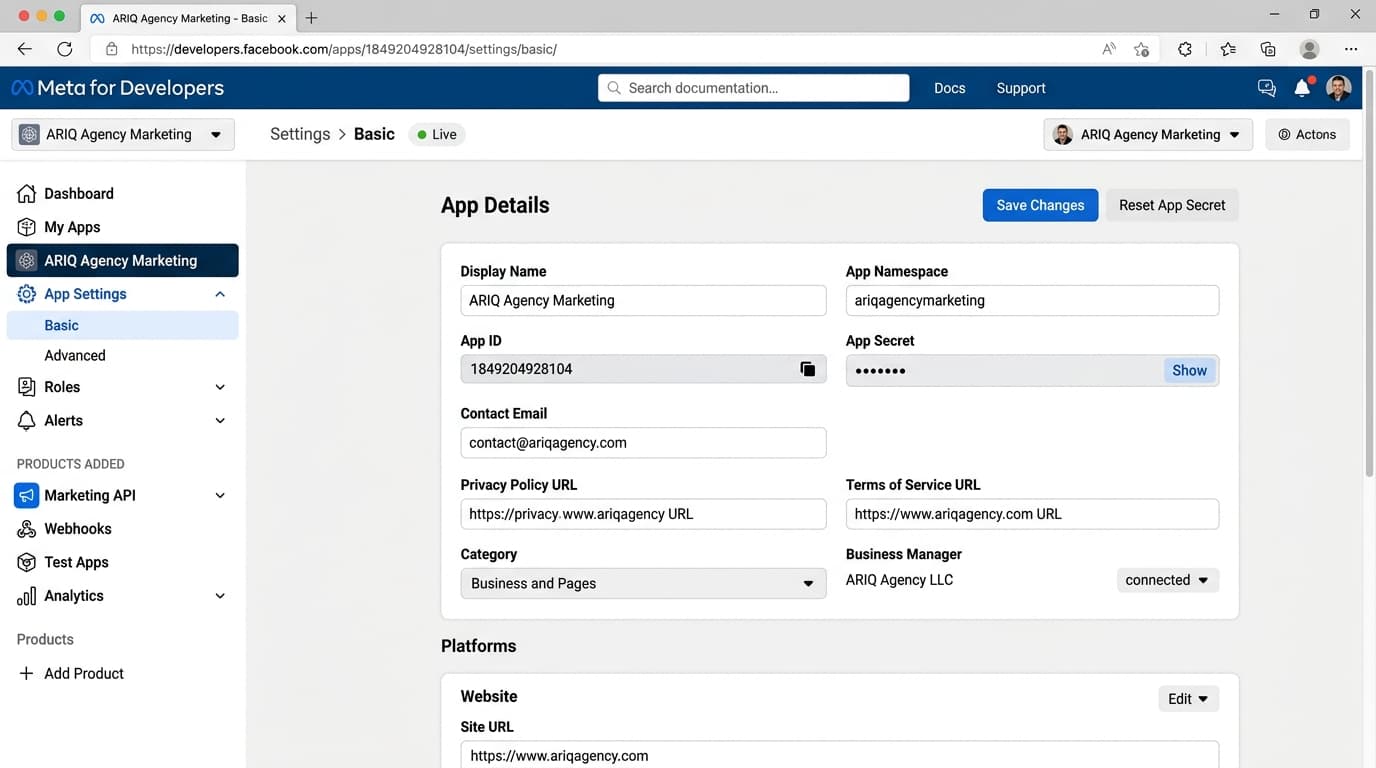Viewport: 1376px width, 768px height.
Task: Open browser extensions puzzle icon
Action: 1185,49
